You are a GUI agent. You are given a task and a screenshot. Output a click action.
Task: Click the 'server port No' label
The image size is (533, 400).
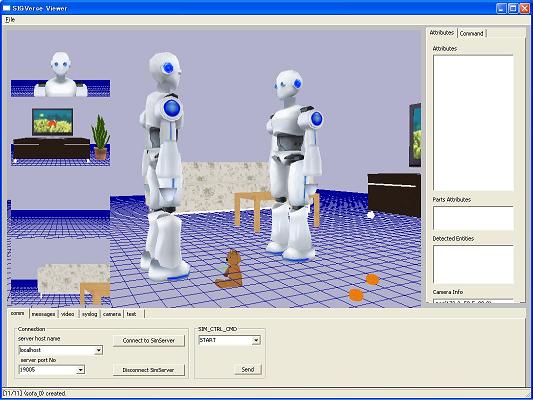(38, 360)
